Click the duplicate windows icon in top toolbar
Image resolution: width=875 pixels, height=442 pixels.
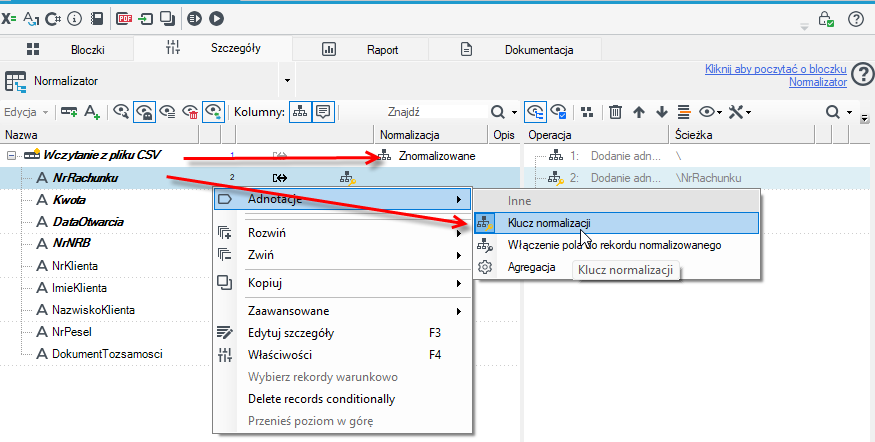click(167, 19)
